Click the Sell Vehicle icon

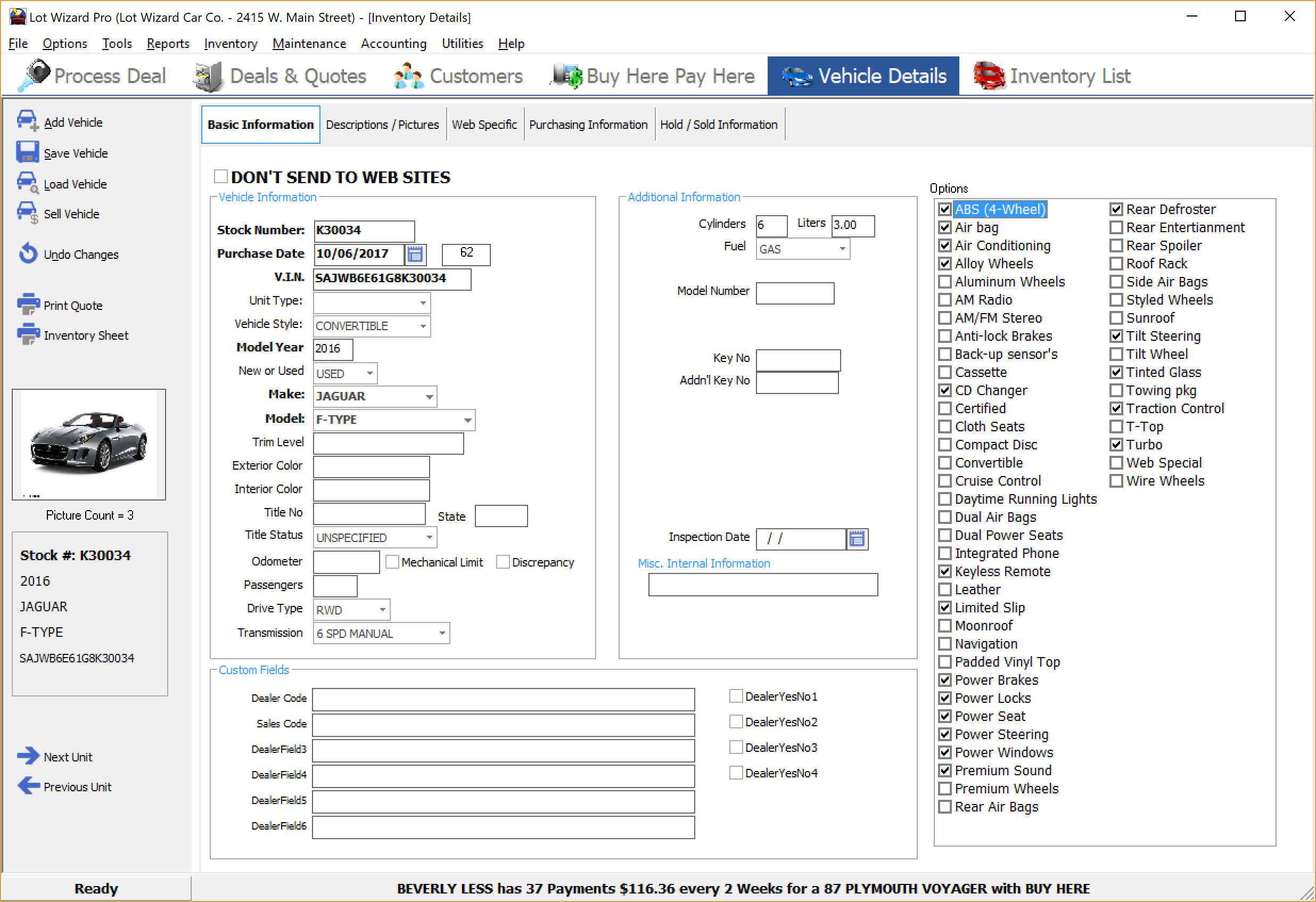coord(27,212)
